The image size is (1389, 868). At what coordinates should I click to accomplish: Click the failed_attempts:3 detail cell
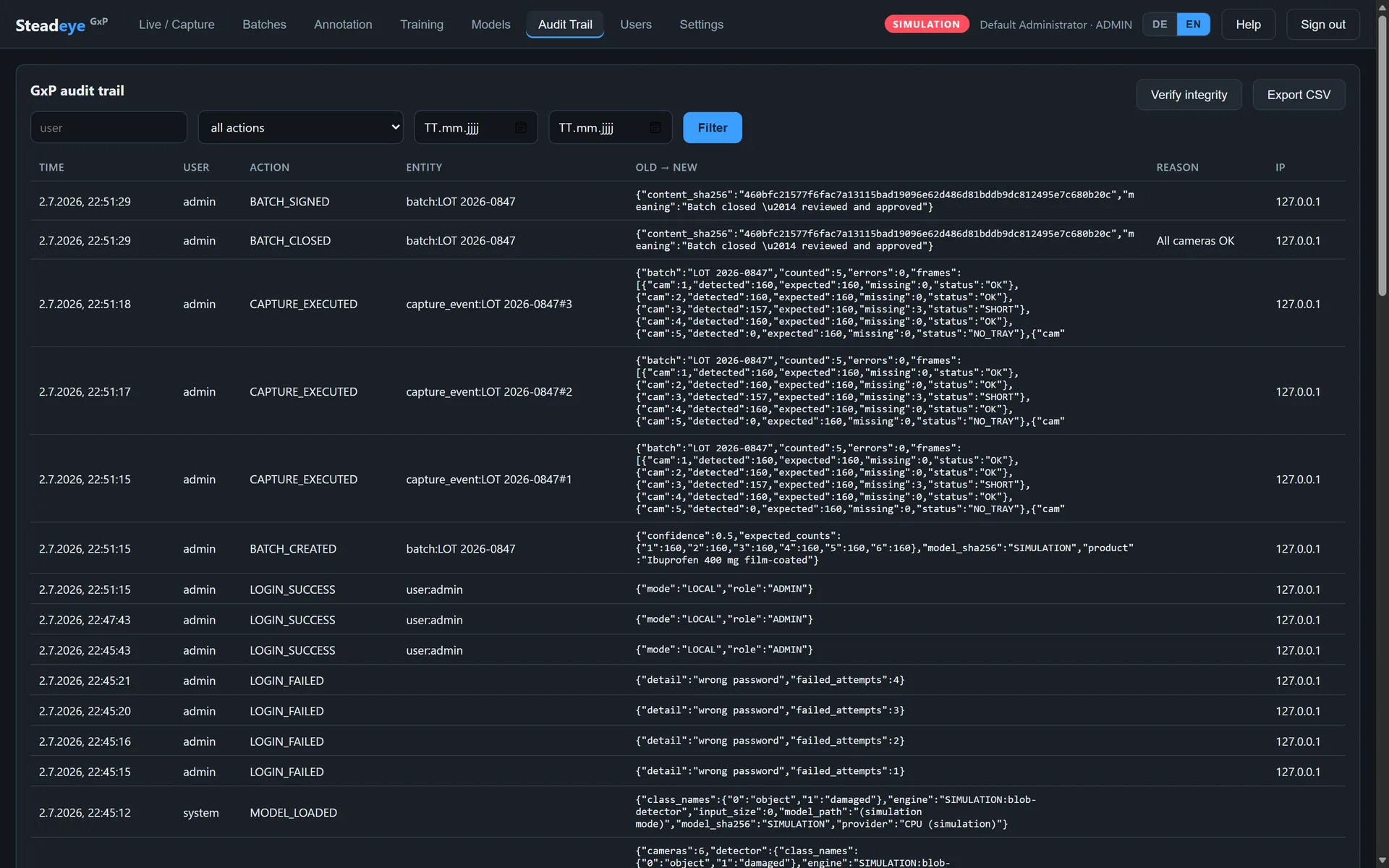770,710
